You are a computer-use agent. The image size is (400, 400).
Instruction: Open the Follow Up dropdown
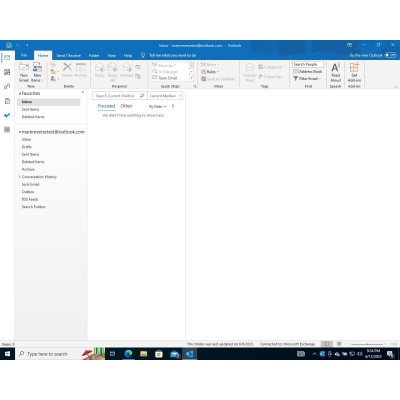pos(272,77)
